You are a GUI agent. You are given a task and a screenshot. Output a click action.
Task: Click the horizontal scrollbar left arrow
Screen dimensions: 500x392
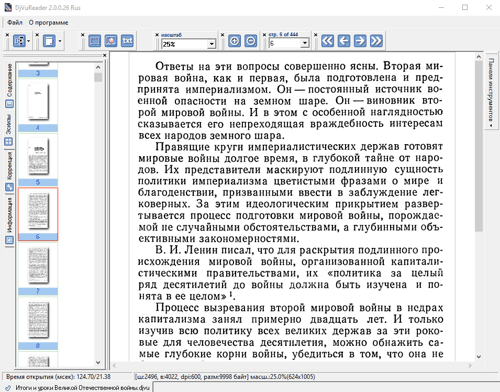click(x=114, y=366)
